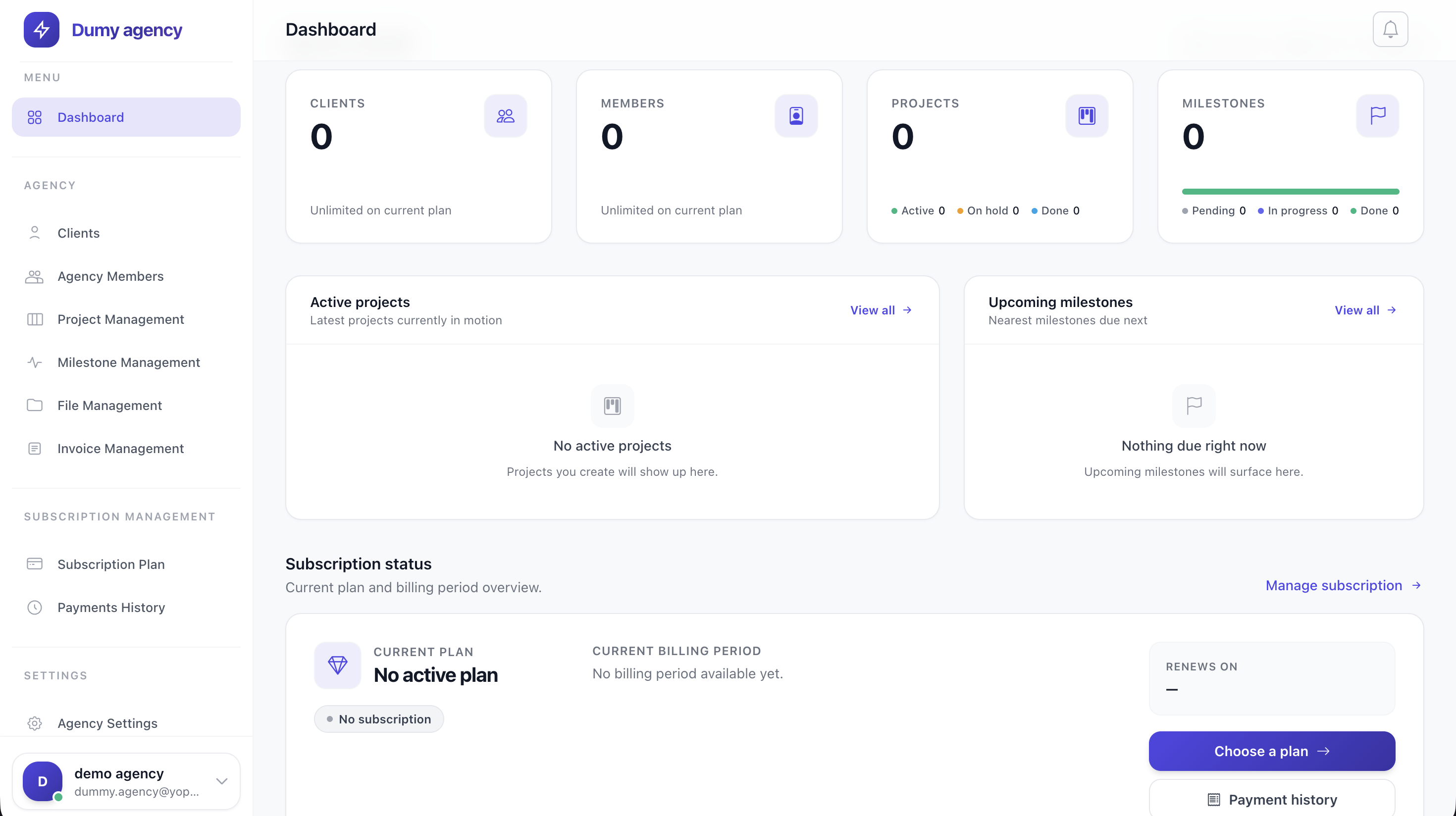Click the Milestone Management pulse icon
The height and width of the screenshot is (816, 1456).
pos(35,362)
